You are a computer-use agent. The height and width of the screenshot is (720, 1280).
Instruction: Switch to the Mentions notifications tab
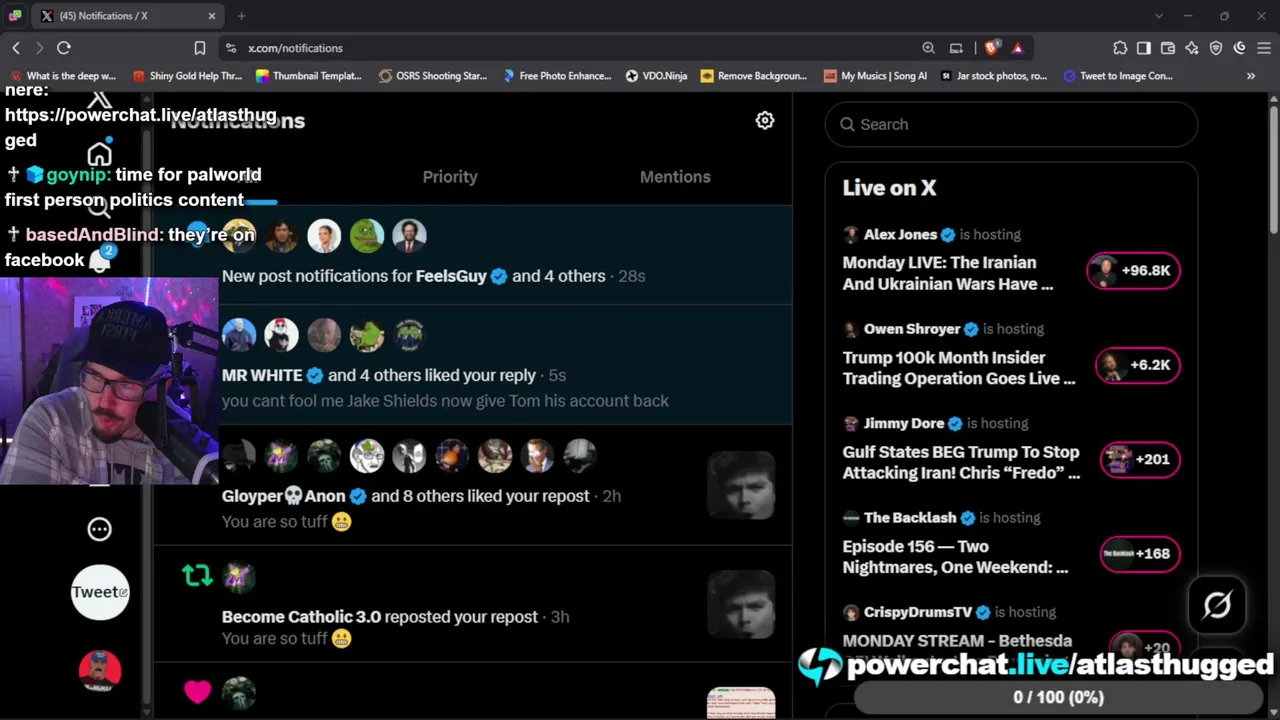pos(675,177)
